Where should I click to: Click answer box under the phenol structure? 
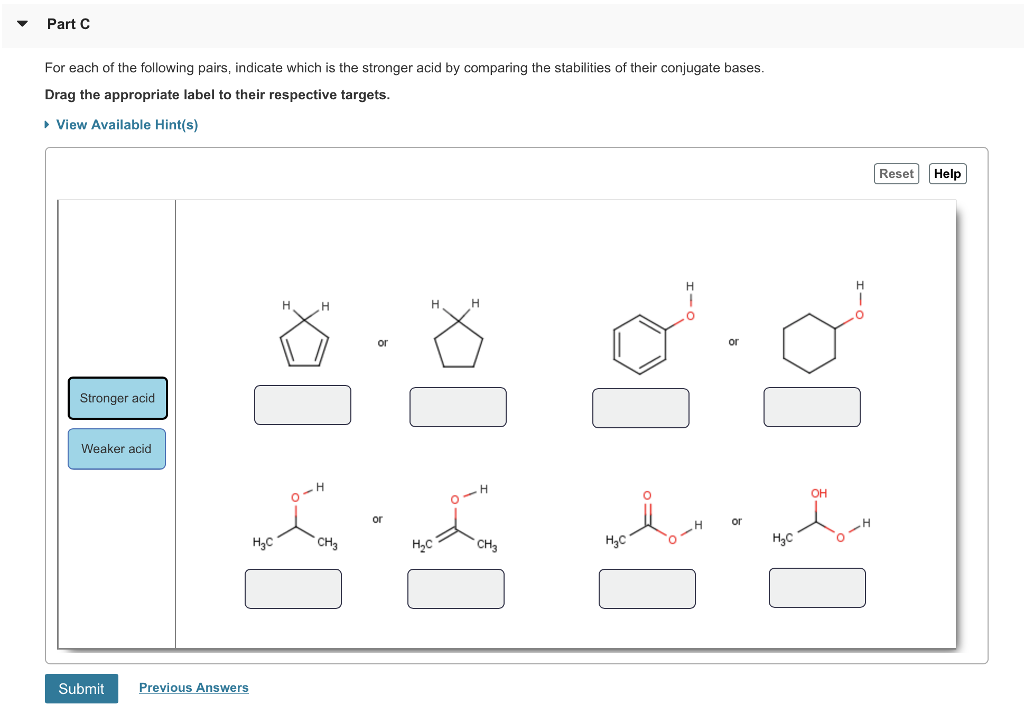pyautogui.click(x=640, y=407)
